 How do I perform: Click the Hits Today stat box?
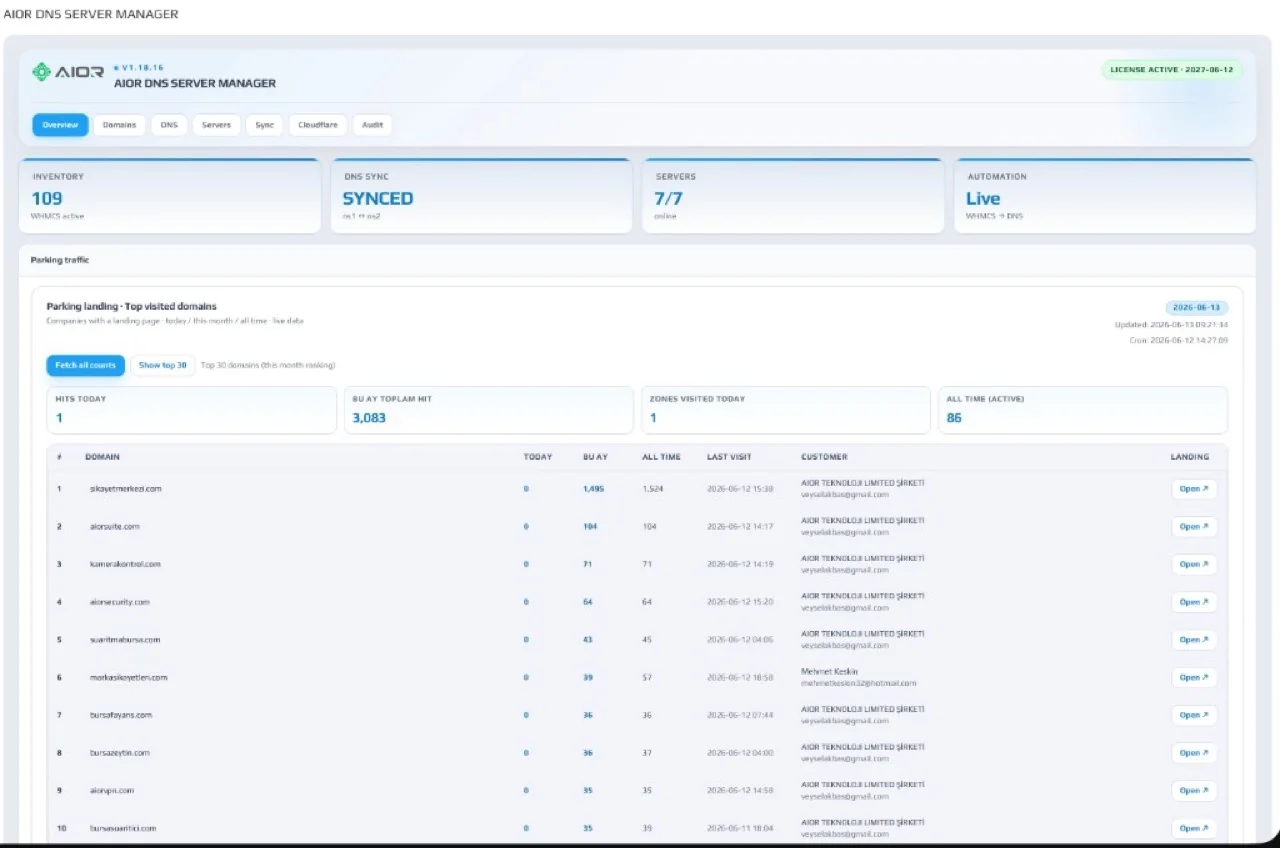coord(191,410)
